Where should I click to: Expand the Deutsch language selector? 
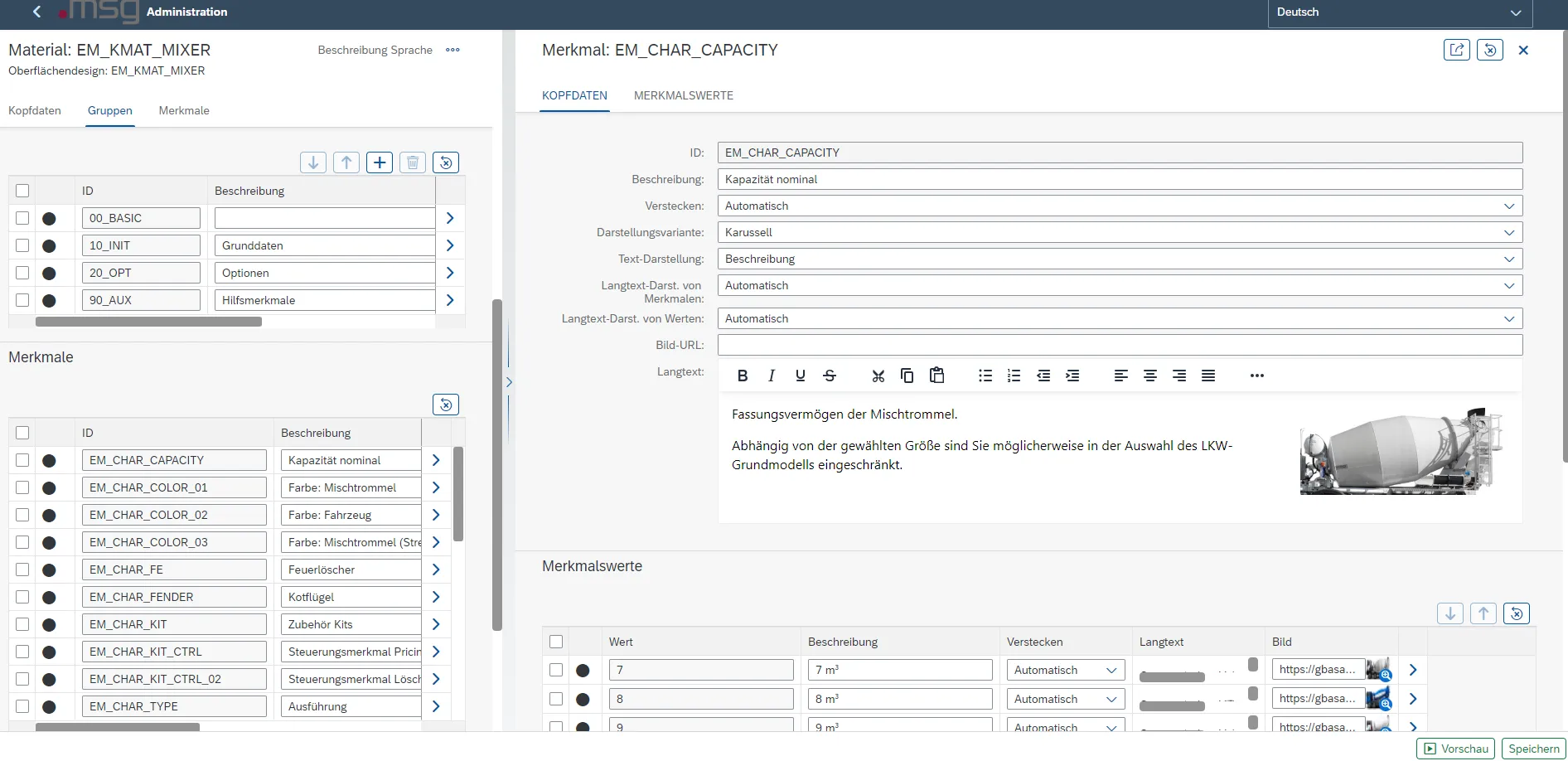[x=1515, y=12]
